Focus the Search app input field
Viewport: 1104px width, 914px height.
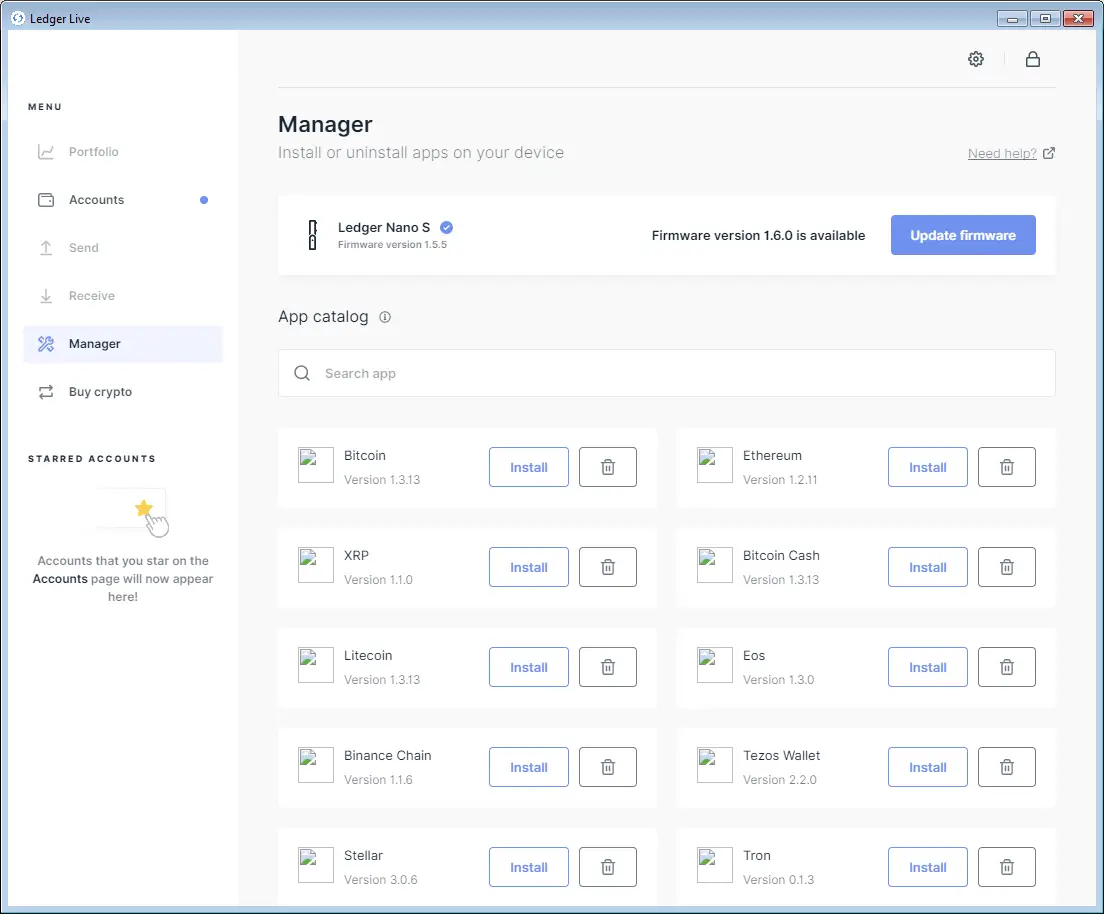[667, 373]
